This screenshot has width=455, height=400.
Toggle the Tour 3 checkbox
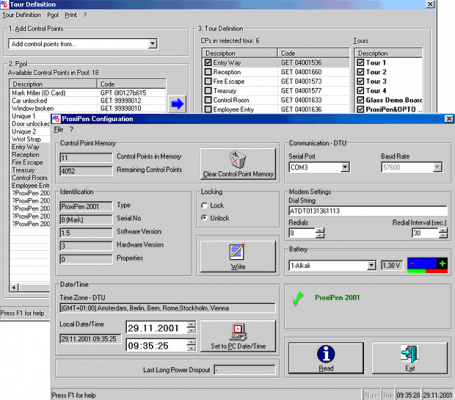point(360,81)
